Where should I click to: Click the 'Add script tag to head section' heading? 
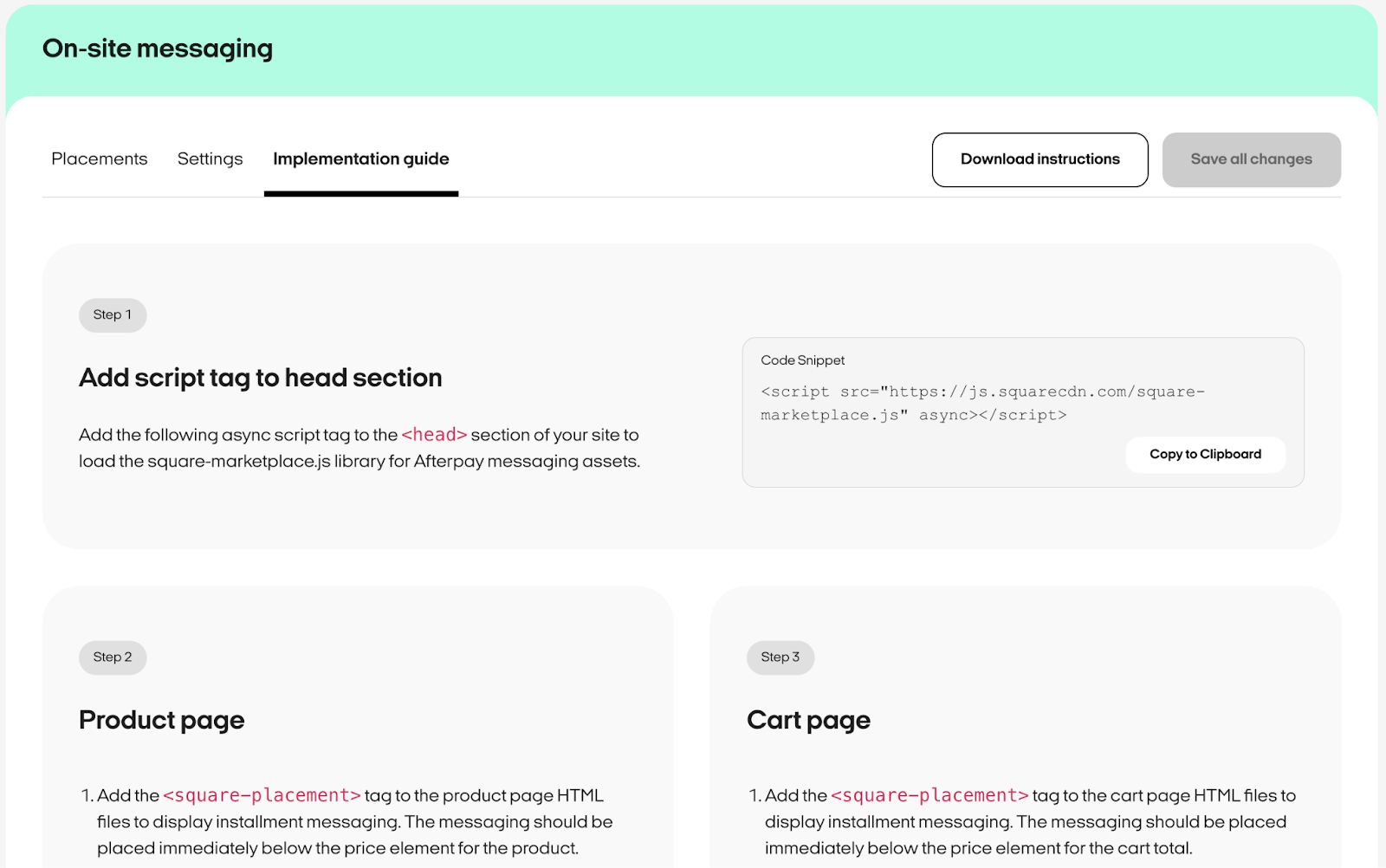coord(260,378)
